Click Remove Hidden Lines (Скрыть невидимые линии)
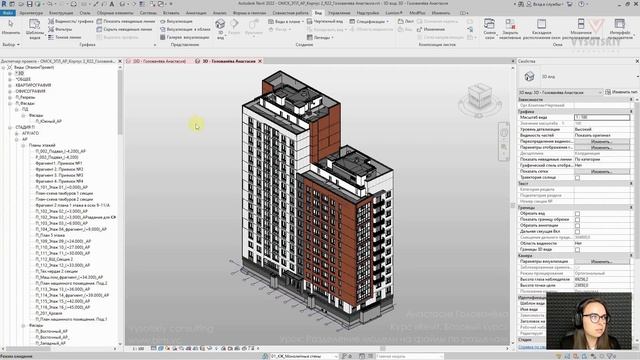 (x=124, y=29)
